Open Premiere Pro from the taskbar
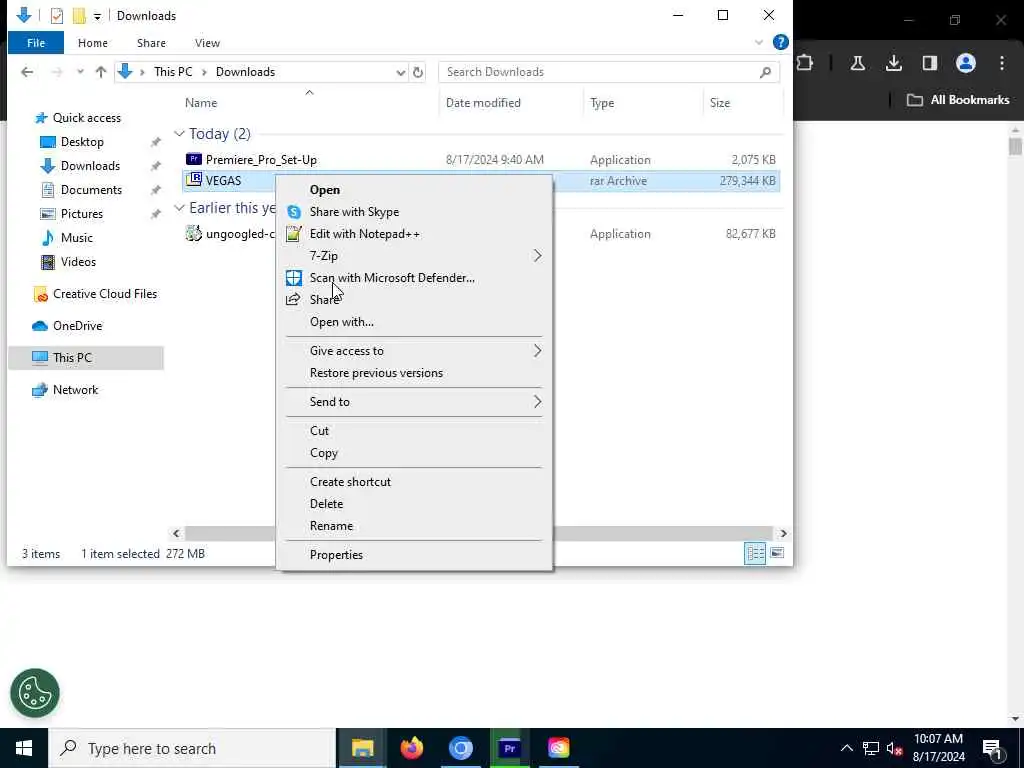Viewport: 1024px width, 768px height. 509,748
